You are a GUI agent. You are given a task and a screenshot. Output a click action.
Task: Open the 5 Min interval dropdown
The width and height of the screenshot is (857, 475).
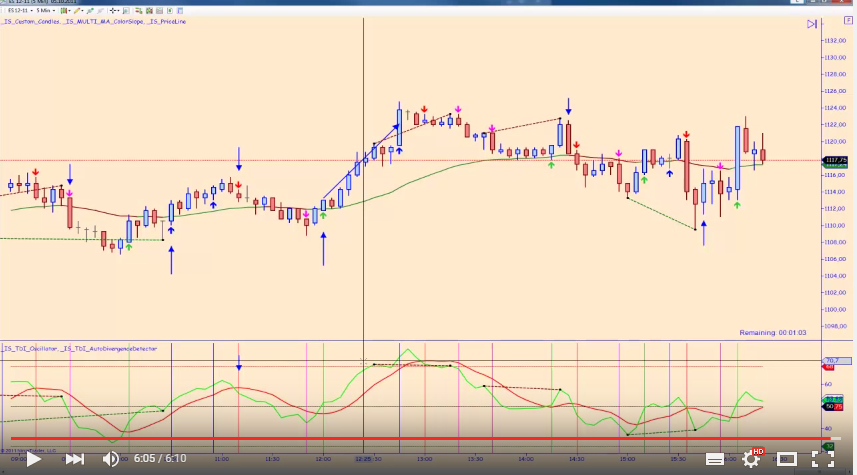[x=45, y=10]
